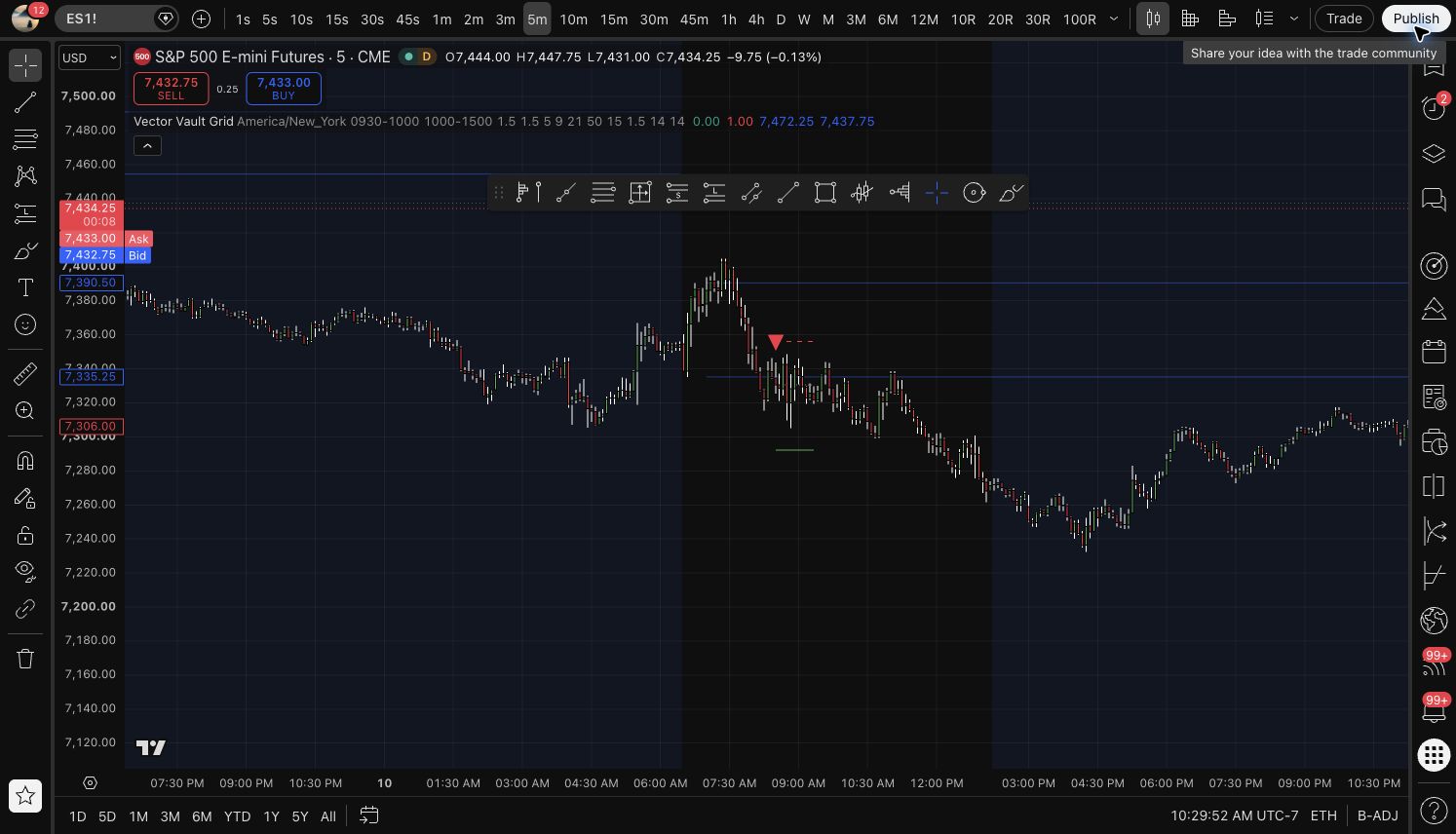
Task: Open the user profile avatar menu
Action: tap(25, 19)
